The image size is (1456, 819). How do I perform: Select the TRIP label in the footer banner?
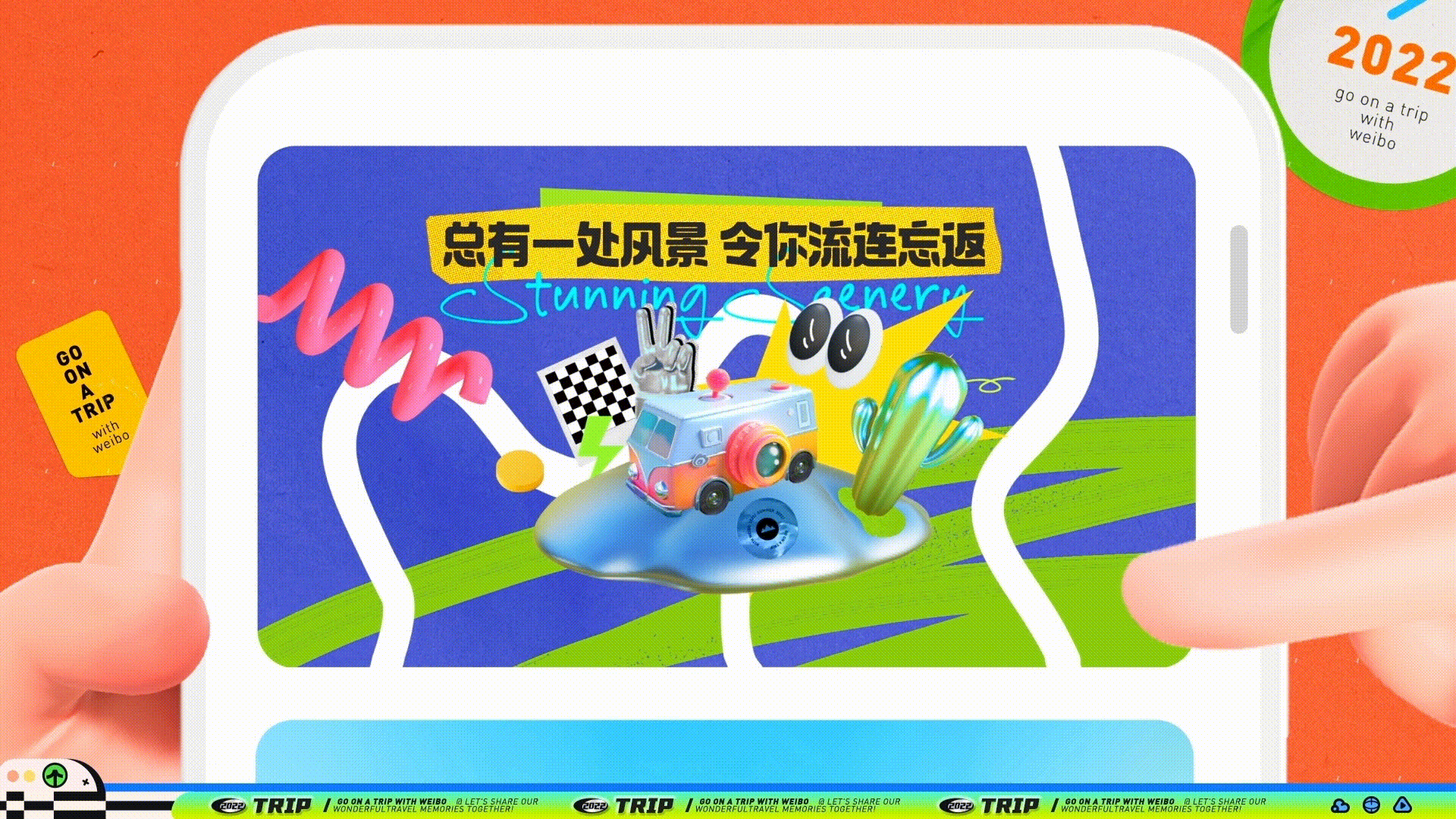pos(284,805)
